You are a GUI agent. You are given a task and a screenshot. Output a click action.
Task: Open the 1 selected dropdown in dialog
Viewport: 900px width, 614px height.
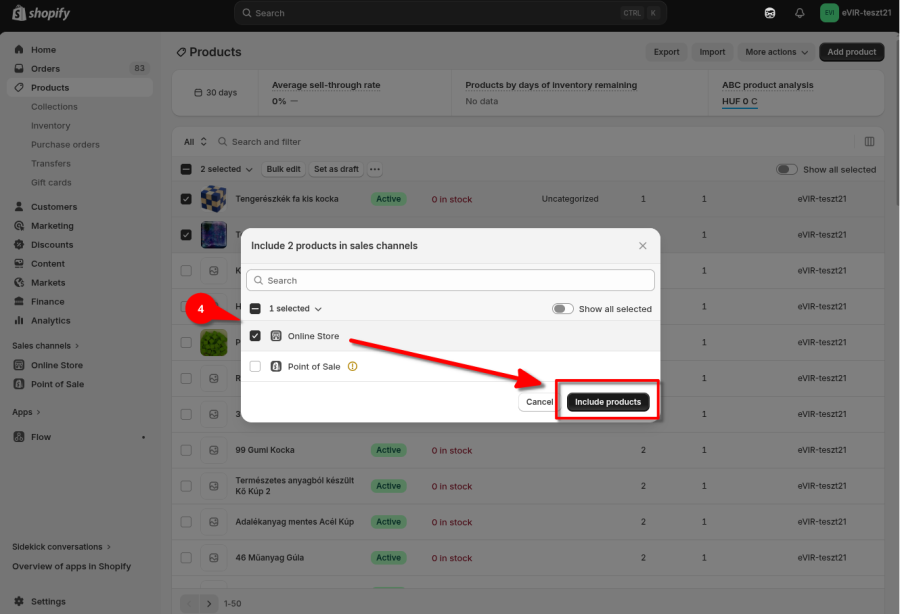click(295, 309)
